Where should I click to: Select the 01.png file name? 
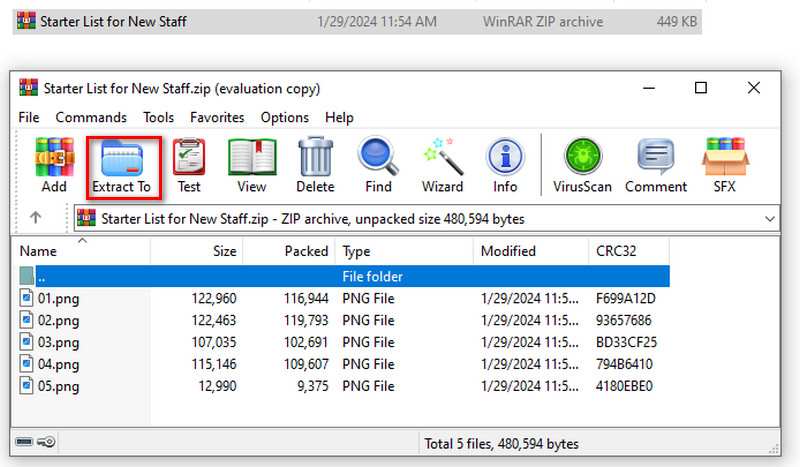(x=59, y=299)
